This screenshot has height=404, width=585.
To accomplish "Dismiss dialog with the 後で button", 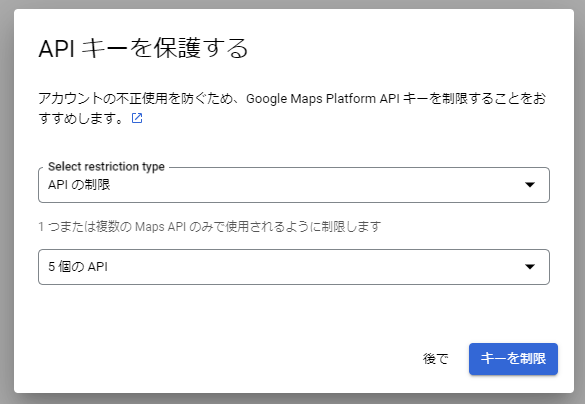I will click(x=435, y=359).
